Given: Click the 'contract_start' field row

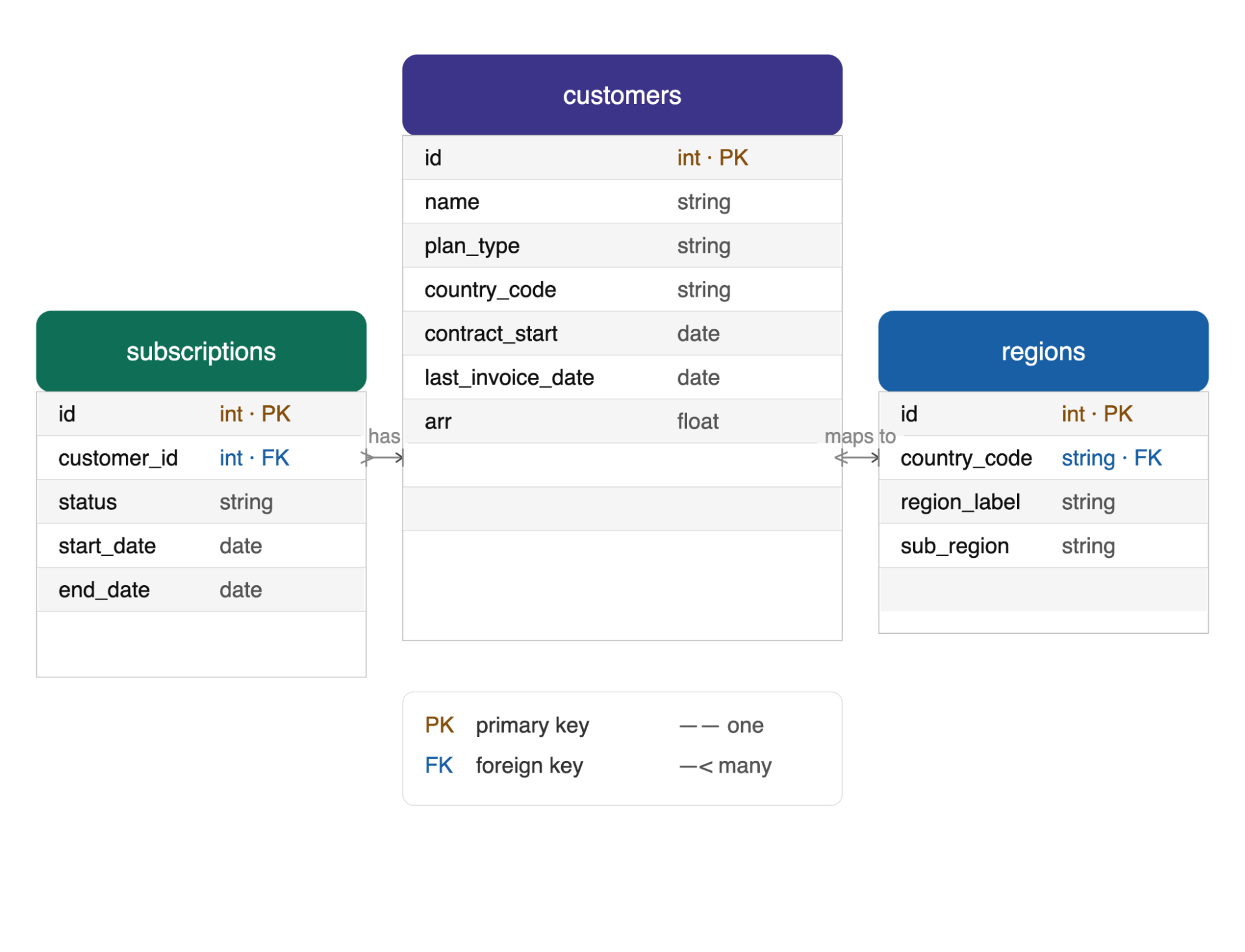Looking at the screenshot, I should 622,334.
